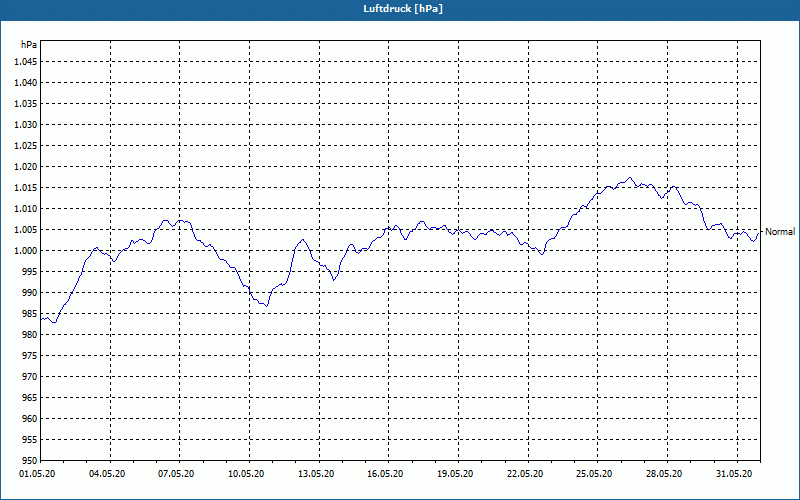Click the Luftdruck [hPa] chart title
The image size is (800, 500).
(x=403, y=9)
